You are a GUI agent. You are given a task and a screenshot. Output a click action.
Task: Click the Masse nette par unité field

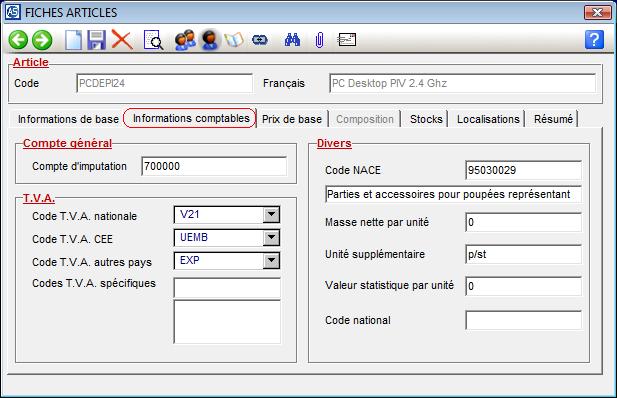pos(523,222)
